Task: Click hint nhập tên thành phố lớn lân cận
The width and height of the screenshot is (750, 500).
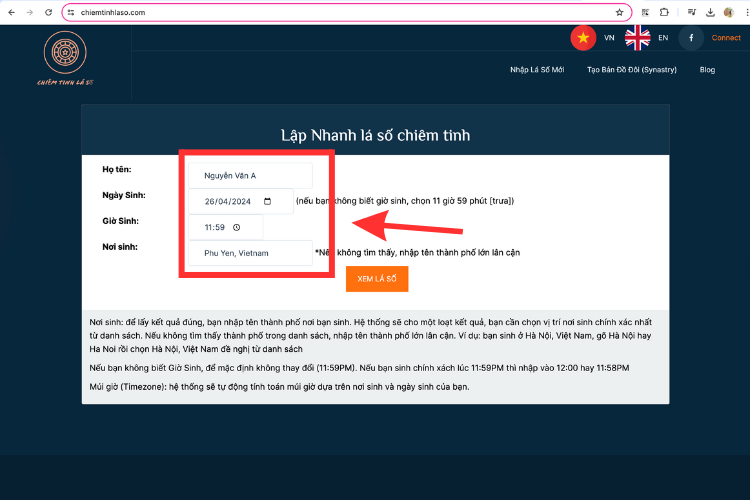Action: 418,253
